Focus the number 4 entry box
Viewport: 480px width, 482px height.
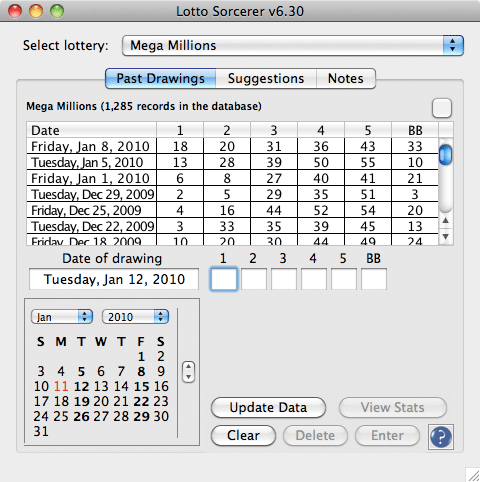point(314,279)
